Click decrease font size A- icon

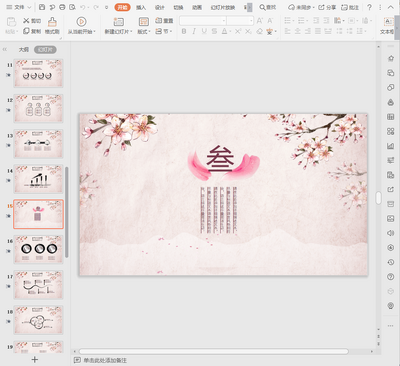[x=270, y=21]
